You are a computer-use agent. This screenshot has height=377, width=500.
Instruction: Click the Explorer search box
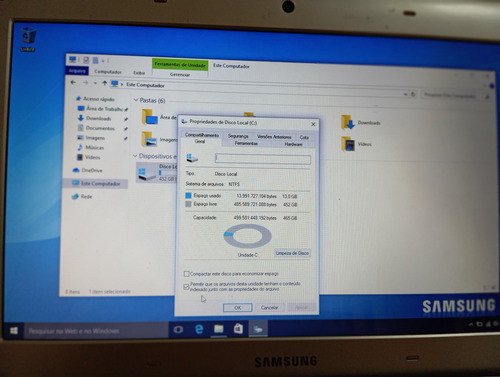click(456, 96)
